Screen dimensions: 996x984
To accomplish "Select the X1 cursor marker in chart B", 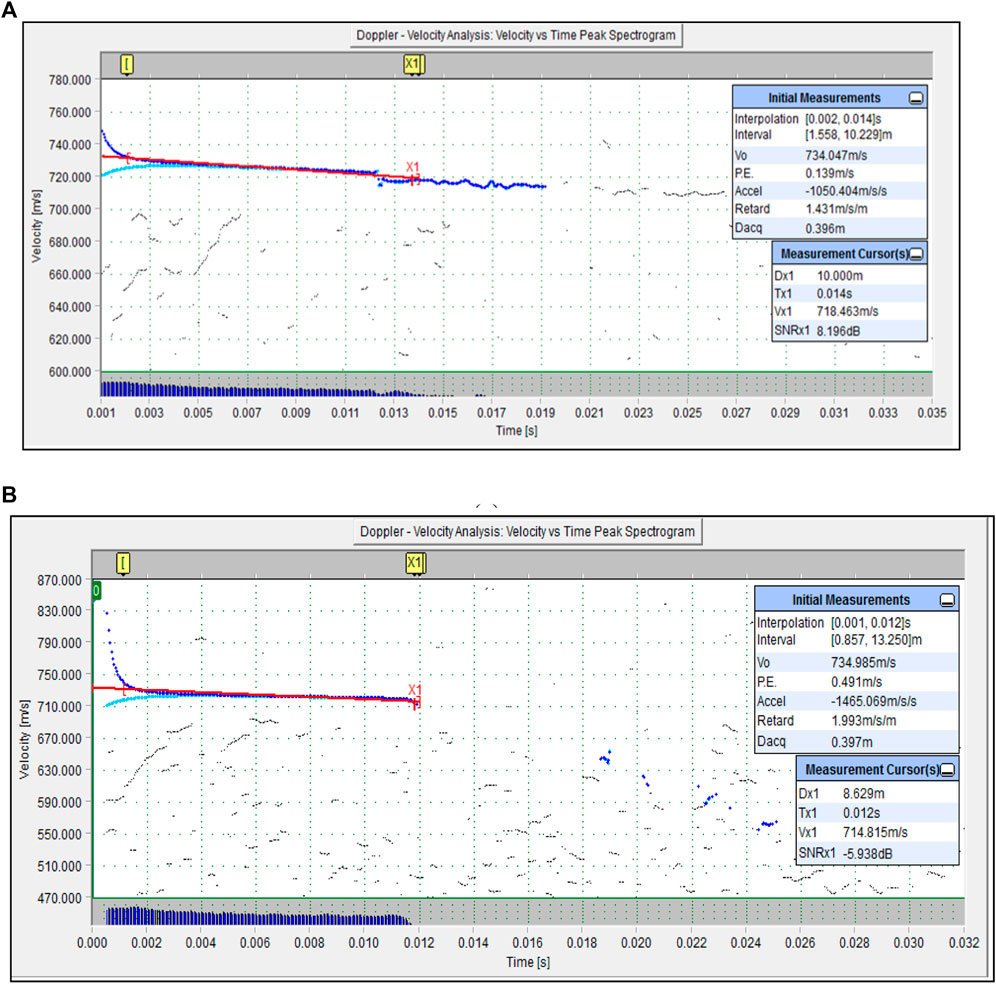I will pyautogui.click(x=415, y=563).
